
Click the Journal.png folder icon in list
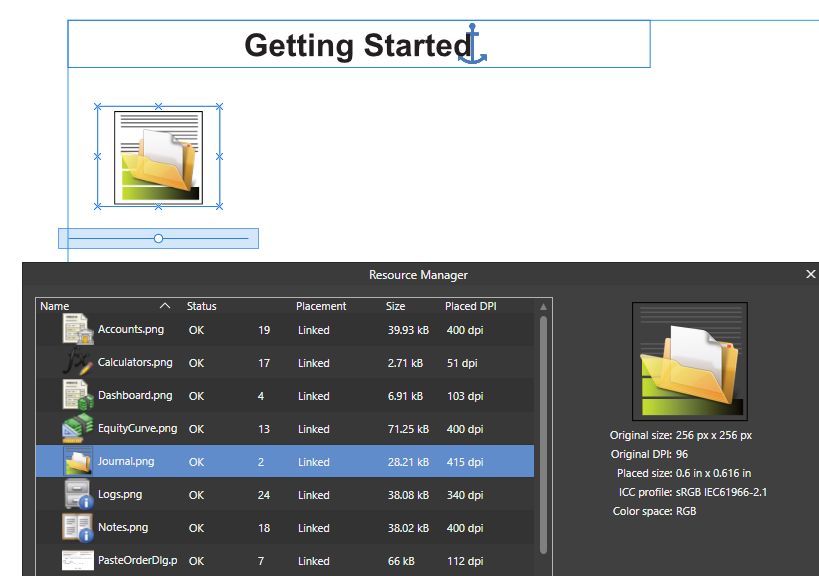78,461
